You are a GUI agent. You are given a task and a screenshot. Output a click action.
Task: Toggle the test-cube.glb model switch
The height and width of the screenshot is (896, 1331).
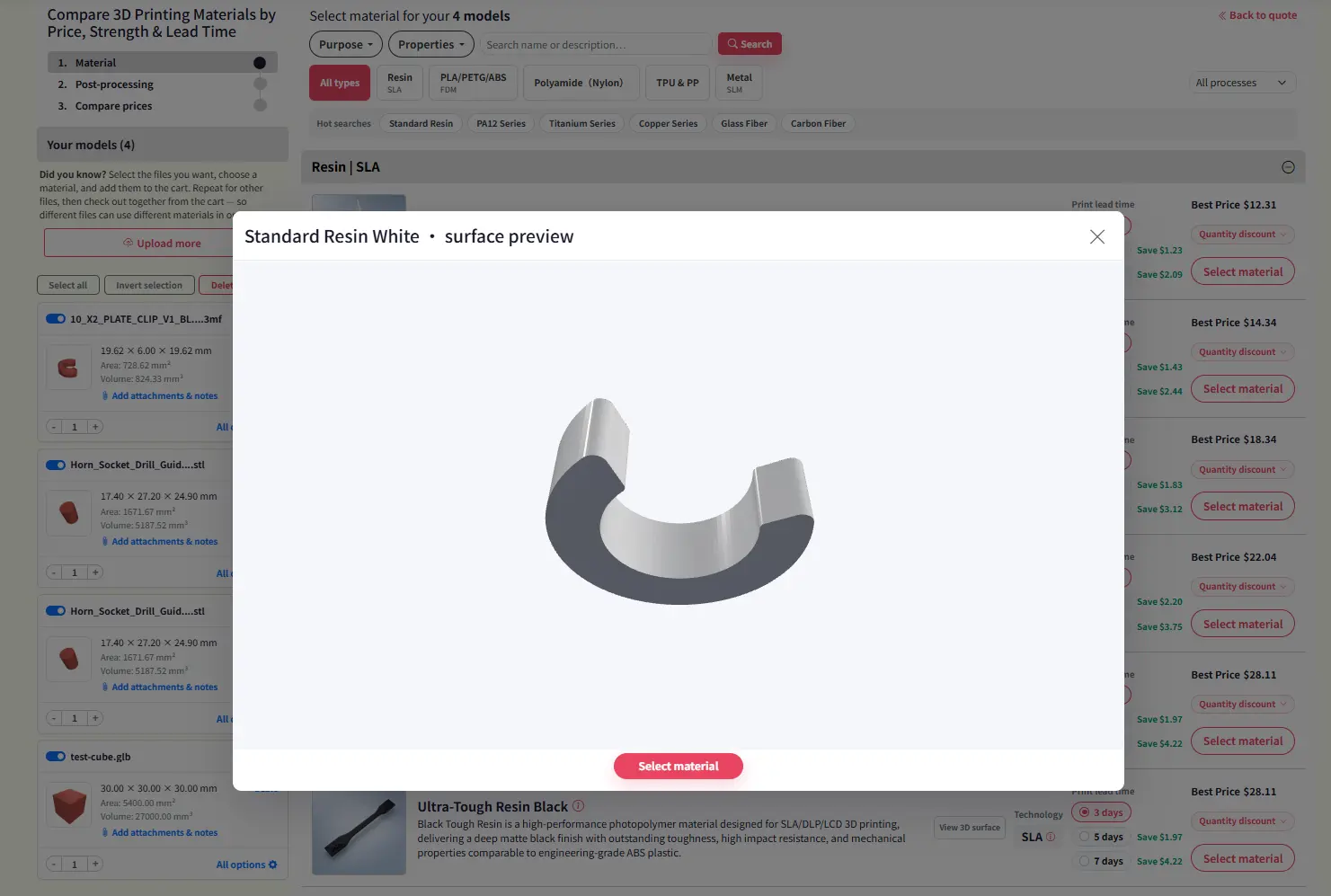click(56, 757)
